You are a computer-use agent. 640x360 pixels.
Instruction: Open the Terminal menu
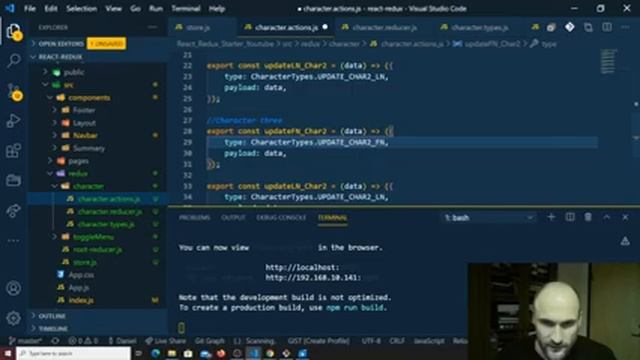[x=186, y=9]
